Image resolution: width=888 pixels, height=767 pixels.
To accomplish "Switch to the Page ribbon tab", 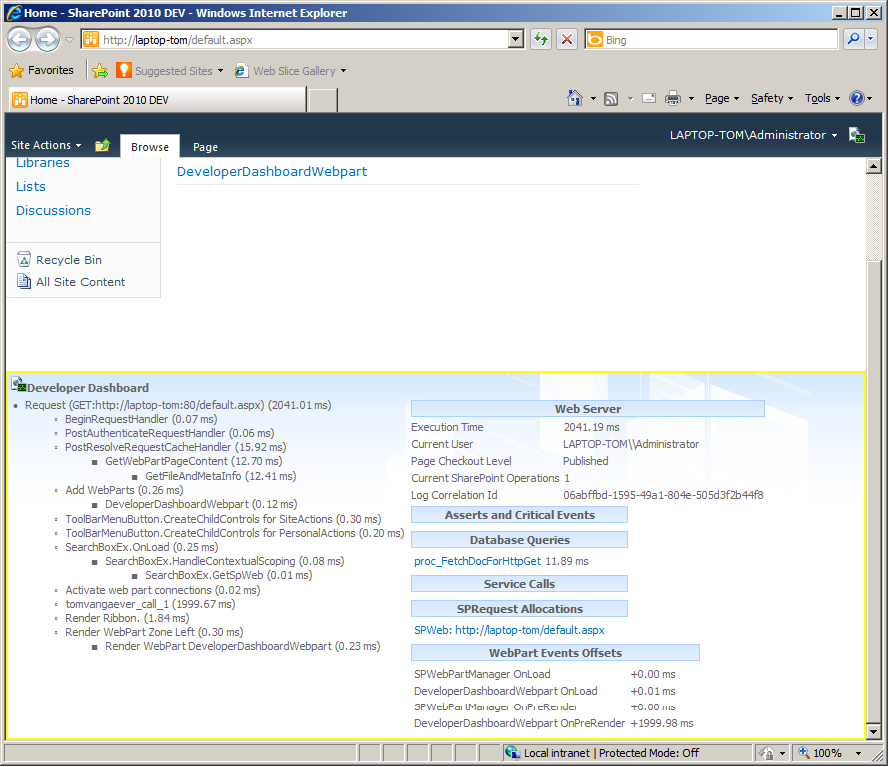I will coord(205,147).
